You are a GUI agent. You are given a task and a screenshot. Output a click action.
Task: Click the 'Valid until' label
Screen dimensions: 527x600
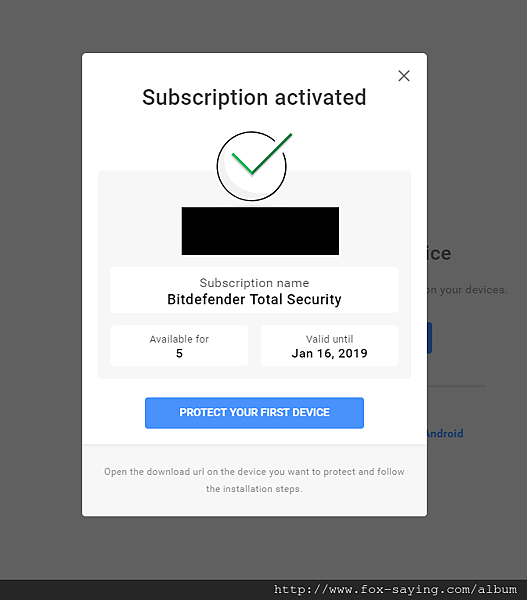330,339
